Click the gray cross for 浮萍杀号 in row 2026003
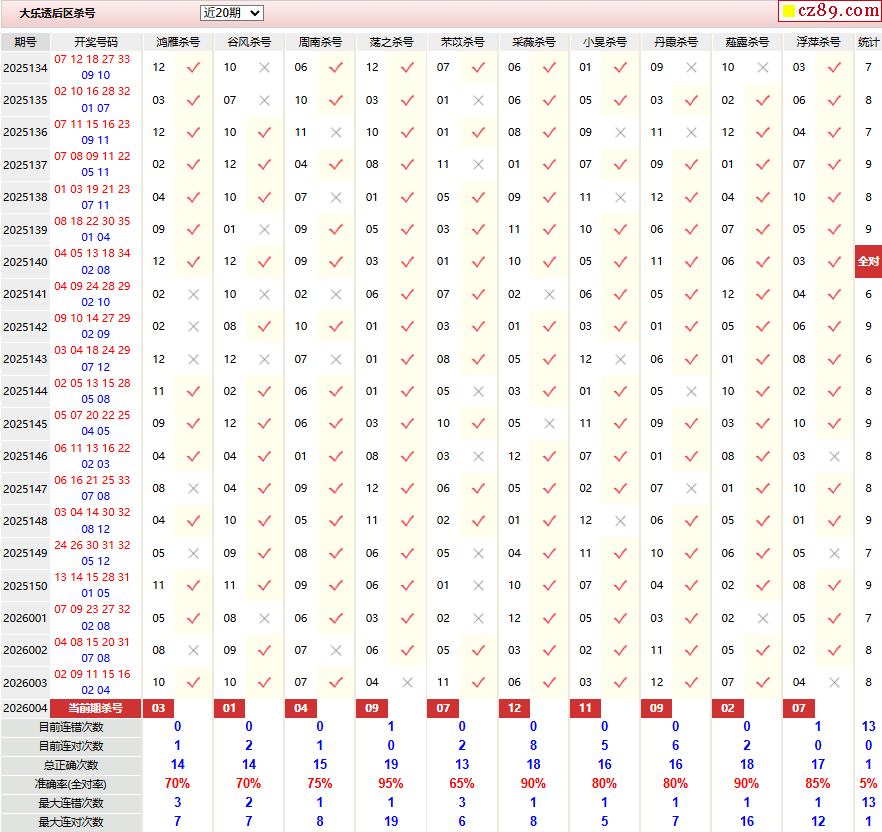The width and height of the screenshot is (882, 832). (834, 682)
